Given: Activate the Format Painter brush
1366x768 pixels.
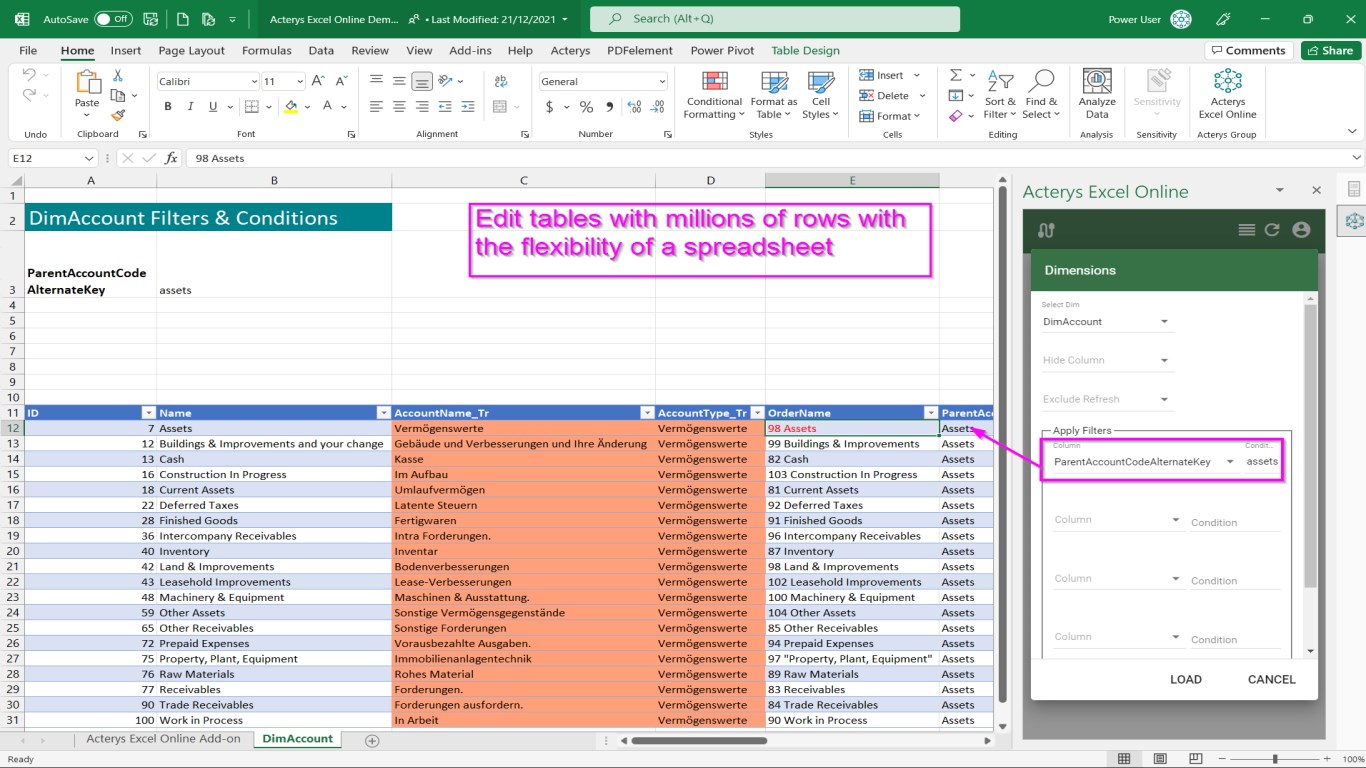Looking at the screenshot, I should click(118, 115).
